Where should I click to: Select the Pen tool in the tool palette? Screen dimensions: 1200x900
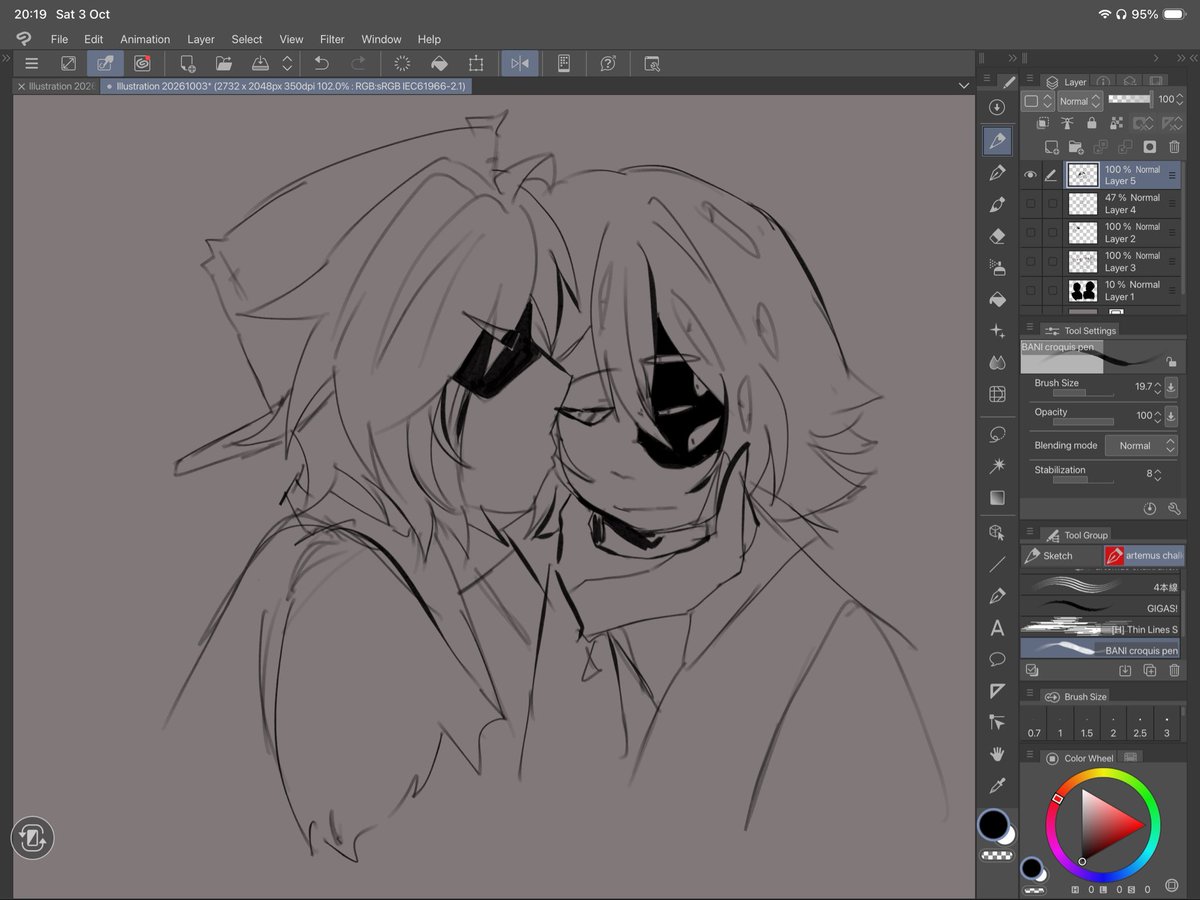click(x=997, y=172)
